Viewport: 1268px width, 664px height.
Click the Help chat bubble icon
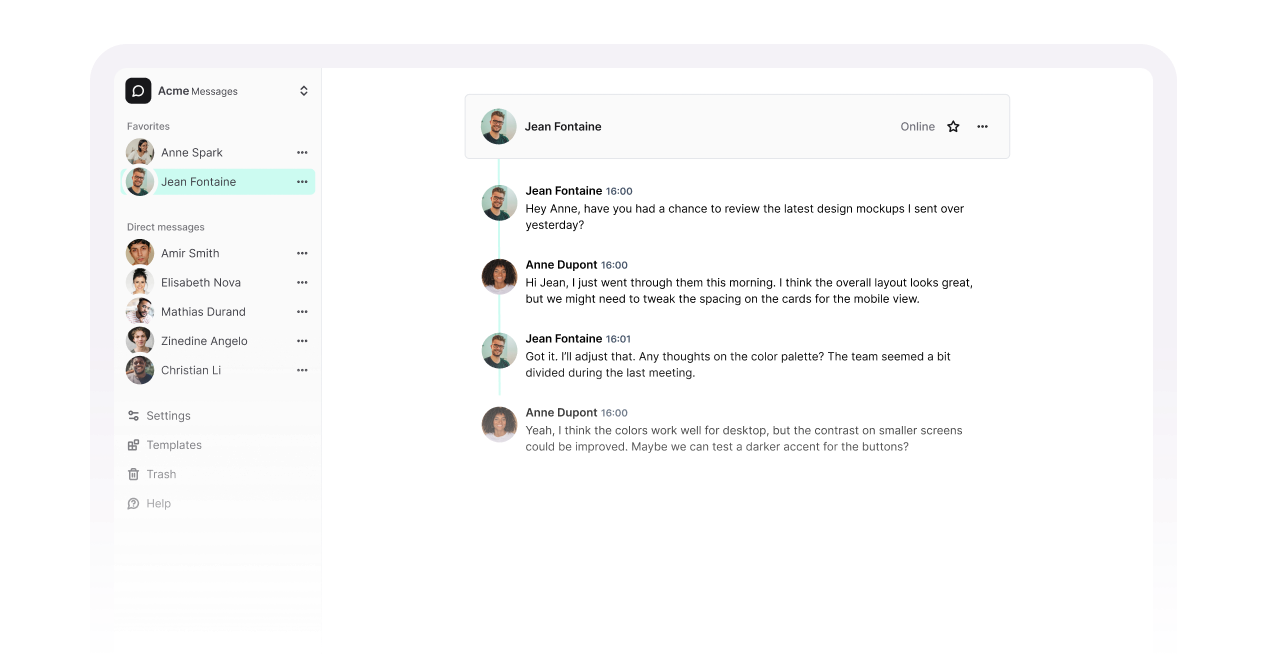point(133,504)
